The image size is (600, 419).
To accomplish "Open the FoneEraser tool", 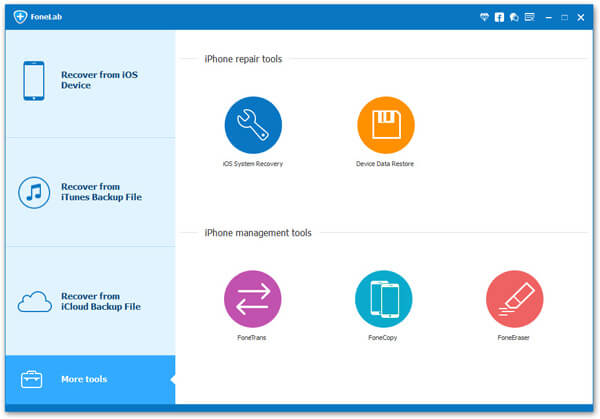I will coord(514,299).
